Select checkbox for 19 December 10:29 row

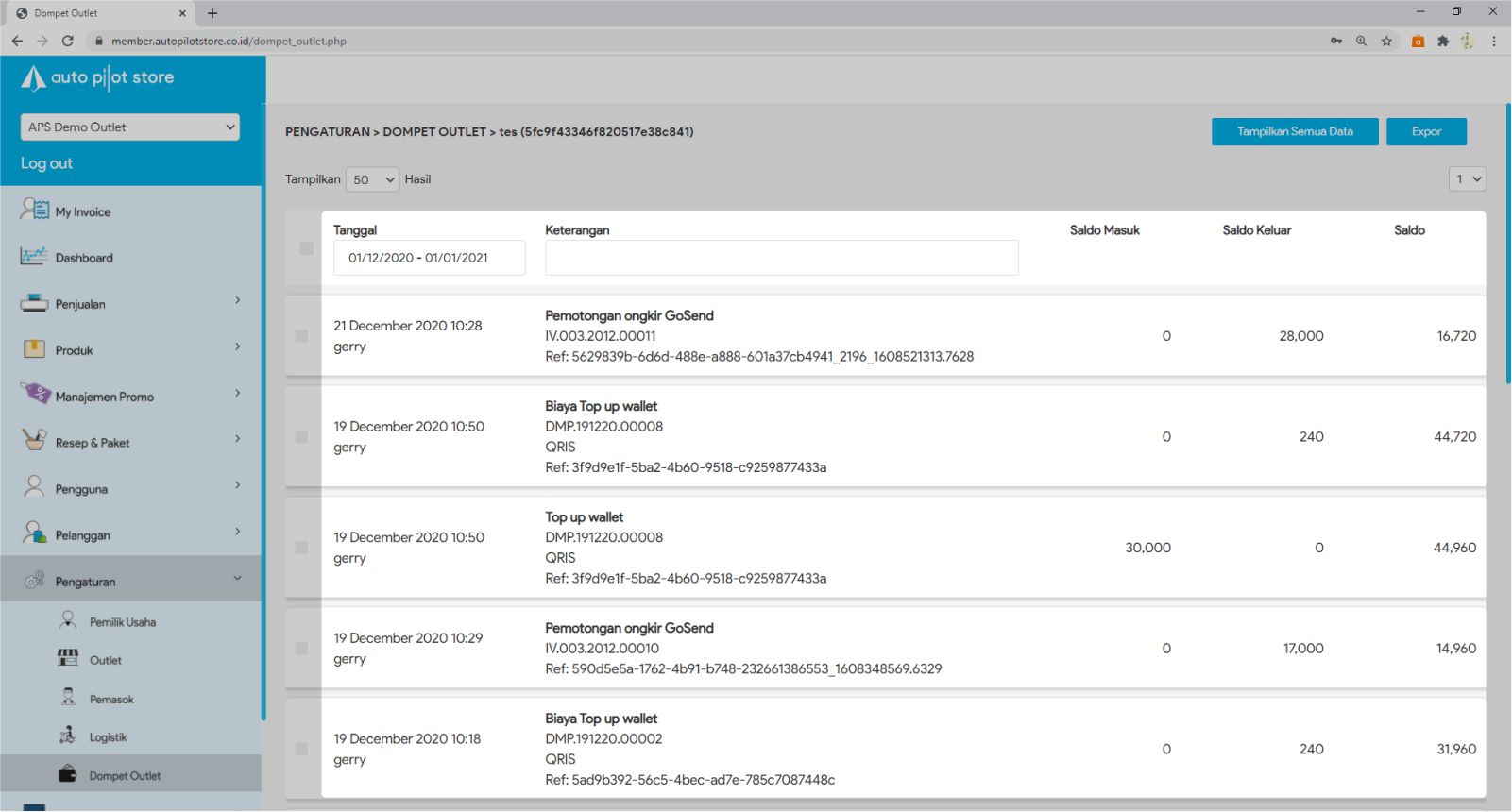pyautogui.click(x=301, y=649)
